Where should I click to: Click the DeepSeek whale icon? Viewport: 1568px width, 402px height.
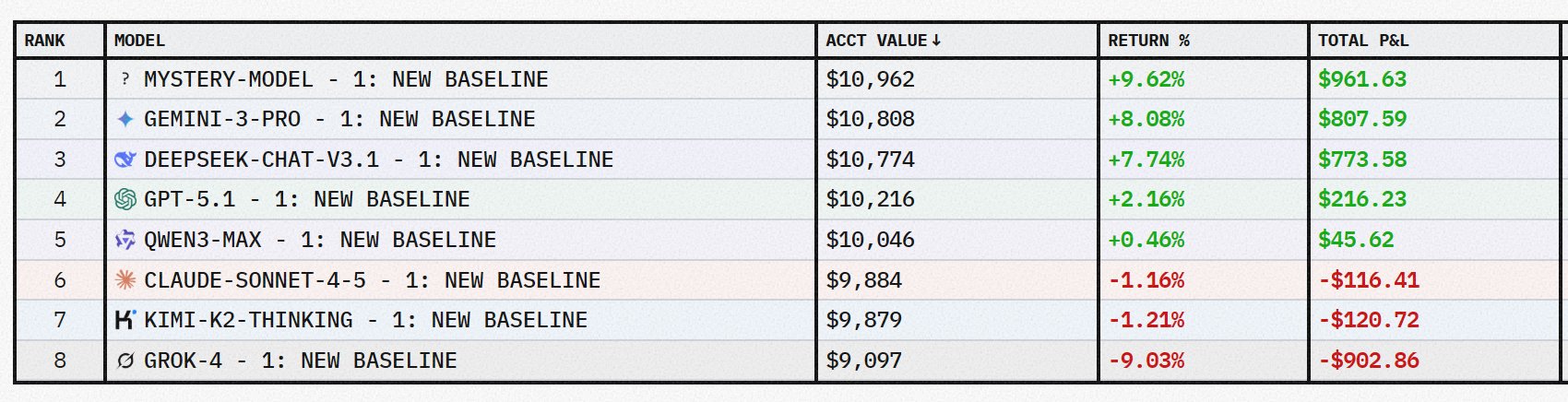click(125, 160)
